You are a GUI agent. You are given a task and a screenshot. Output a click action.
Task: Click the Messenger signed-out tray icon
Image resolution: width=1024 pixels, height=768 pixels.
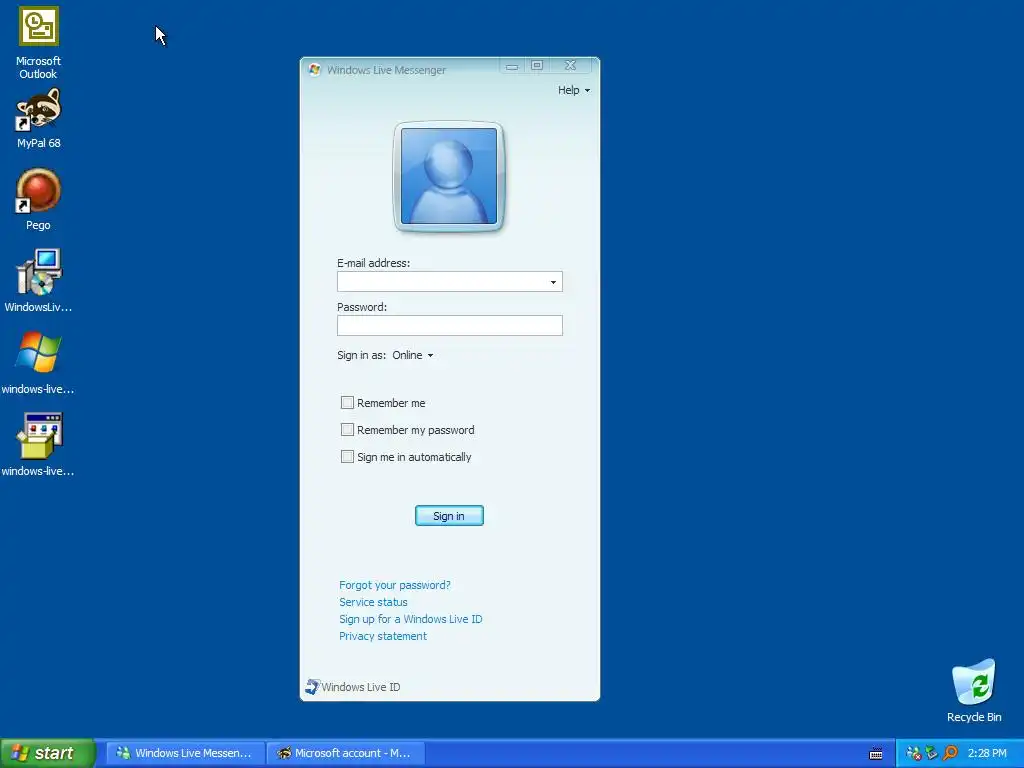click(914, 754)
